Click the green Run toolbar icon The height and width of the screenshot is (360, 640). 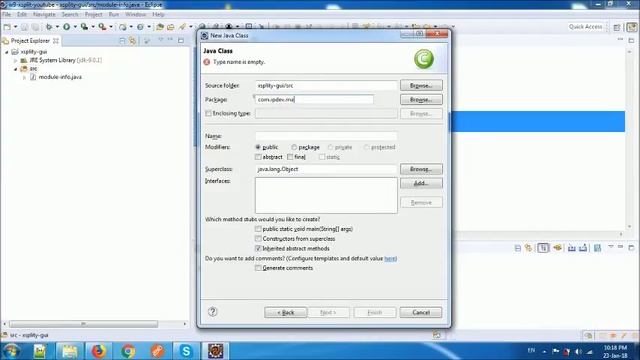coord(66,27)
